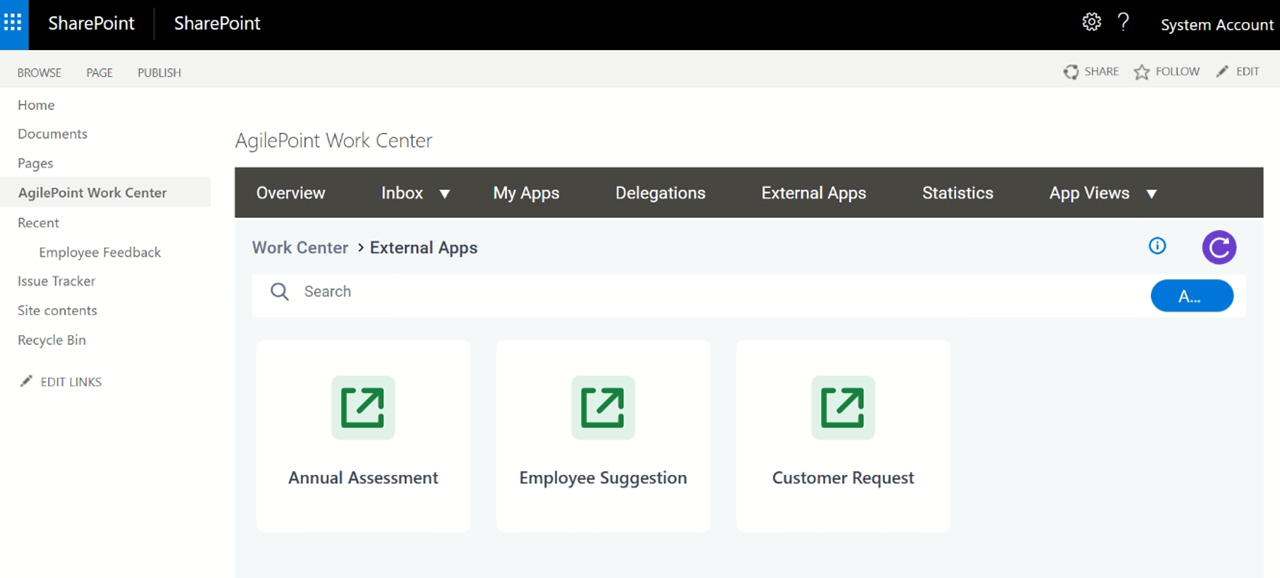
Task: Open Issue Tracker in left navigation
Action: [57, 281]
